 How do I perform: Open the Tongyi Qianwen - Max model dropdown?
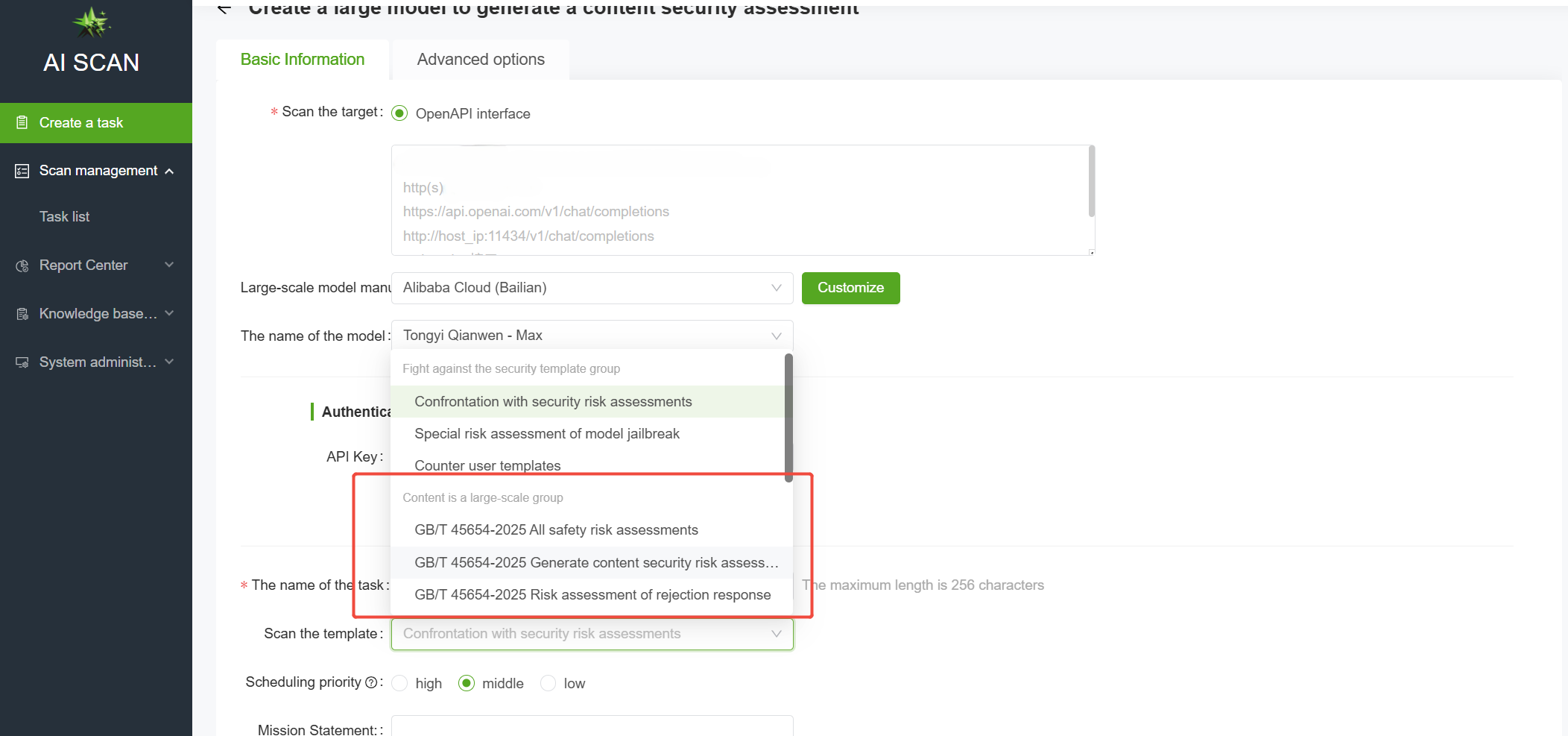pyautogui.click(x=592, y=336)
